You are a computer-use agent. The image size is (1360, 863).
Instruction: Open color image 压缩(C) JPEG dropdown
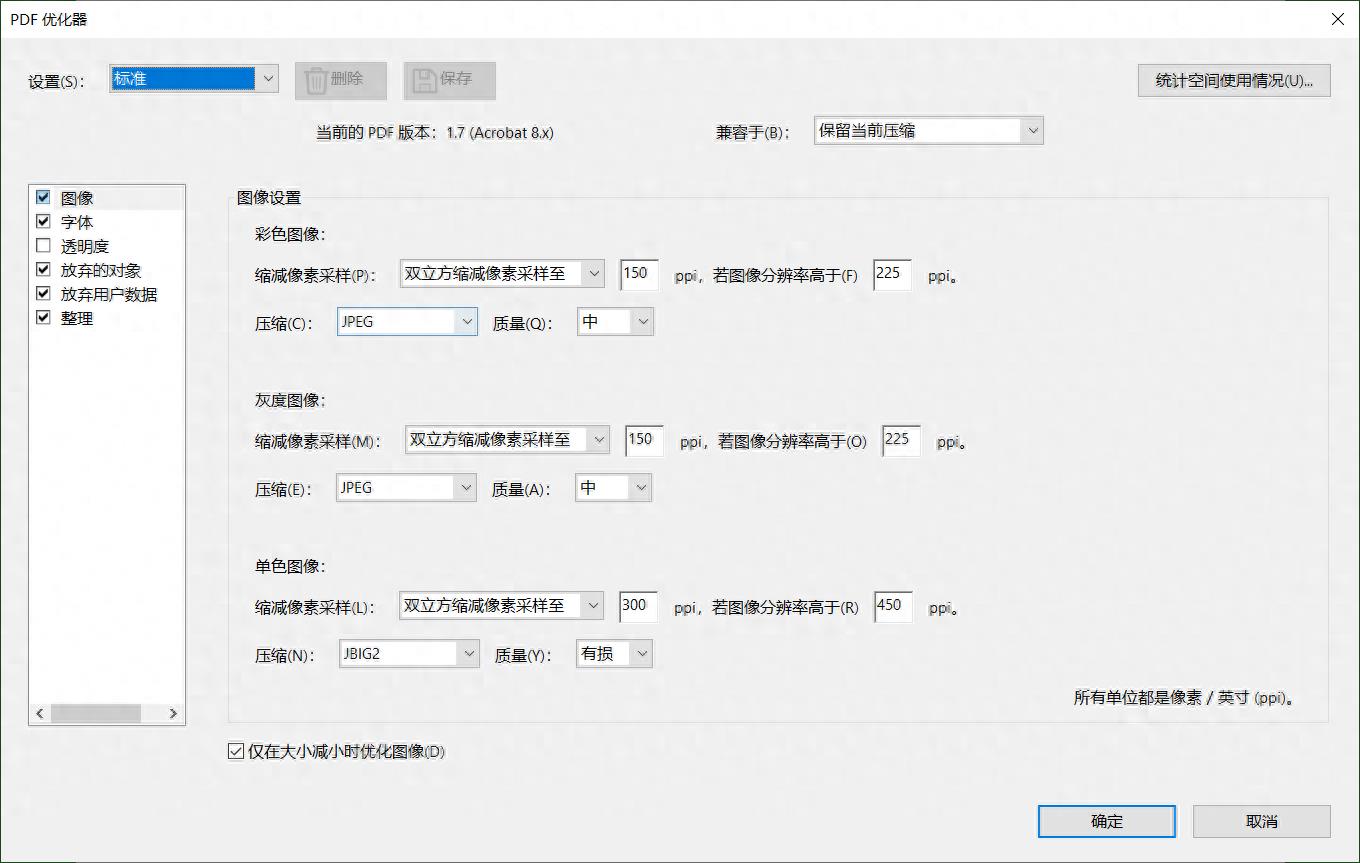coord(407,322)
